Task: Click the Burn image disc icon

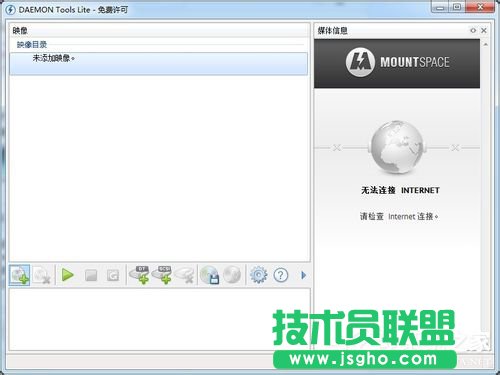Action: (x=232, y=275)
